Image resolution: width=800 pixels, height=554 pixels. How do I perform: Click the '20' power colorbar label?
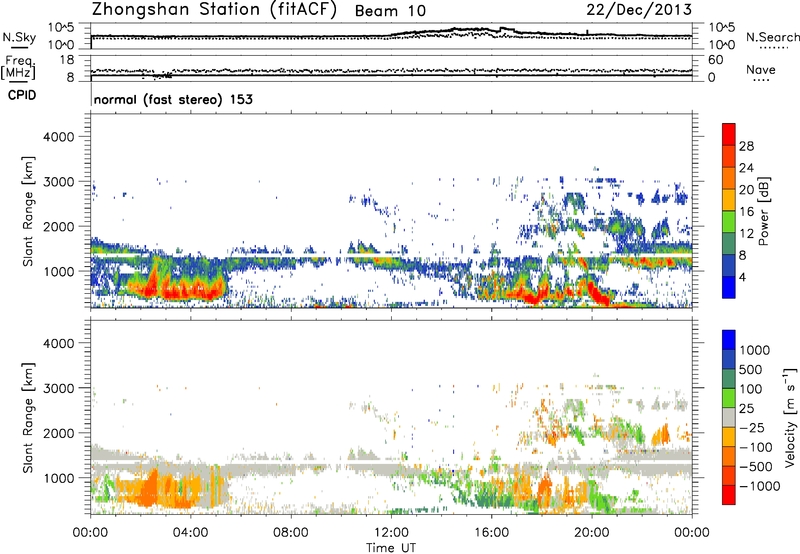746,190
